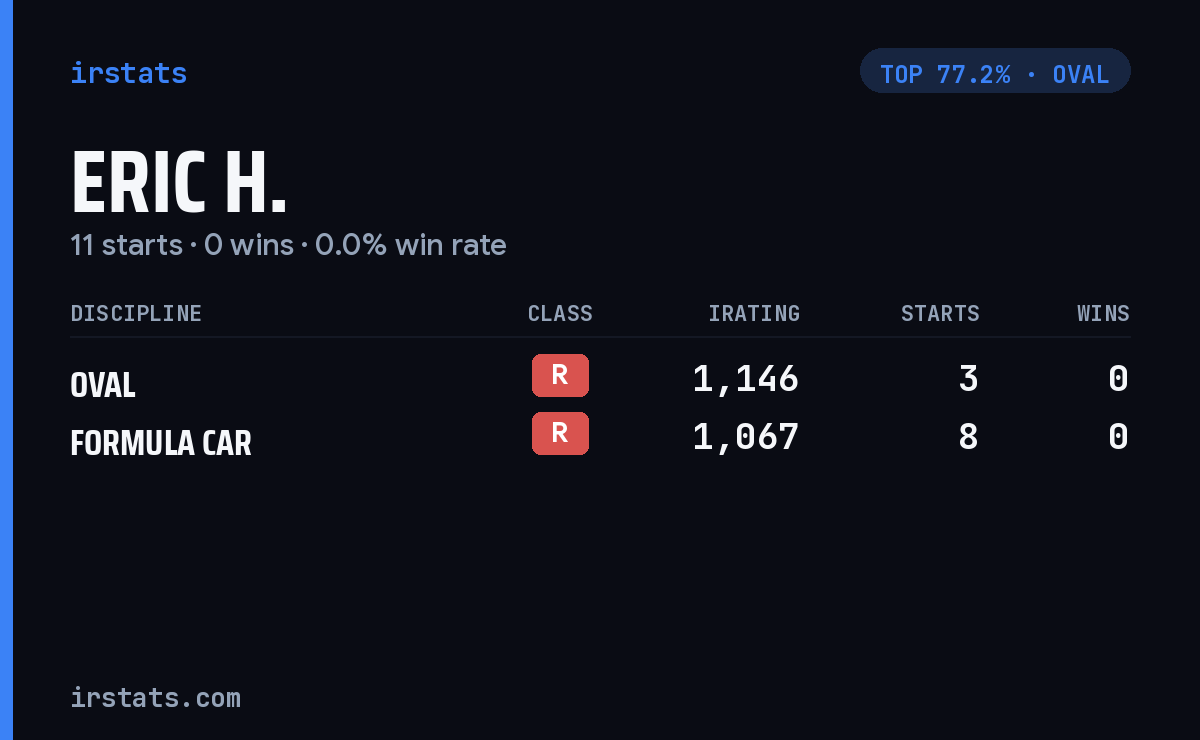Click the Rookie class badge for Oval
1200x740 pixels.
(560, 375)
